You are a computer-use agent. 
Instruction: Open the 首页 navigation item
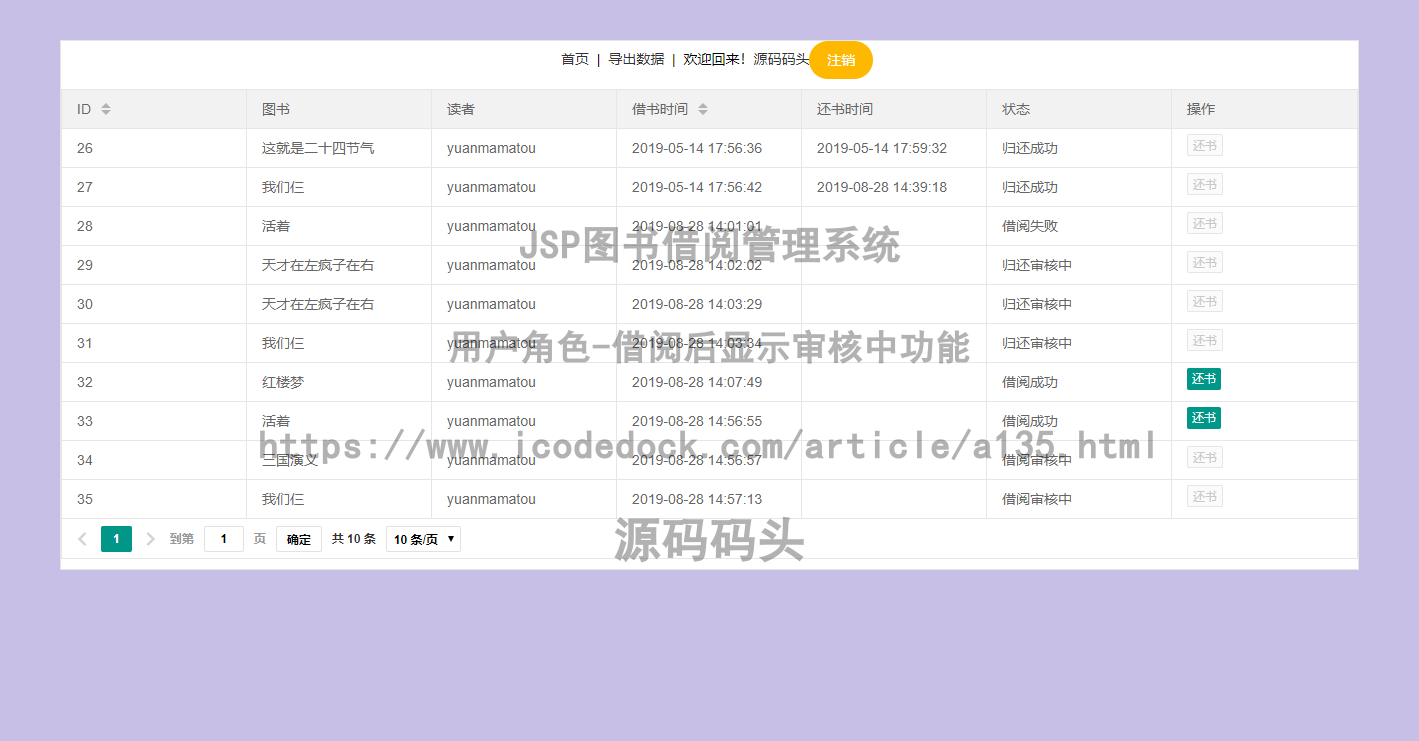coord(574,59)
